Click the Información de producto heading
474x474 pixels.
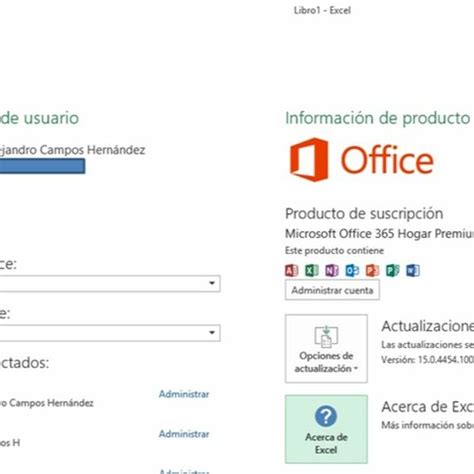[x=377, y=118]
